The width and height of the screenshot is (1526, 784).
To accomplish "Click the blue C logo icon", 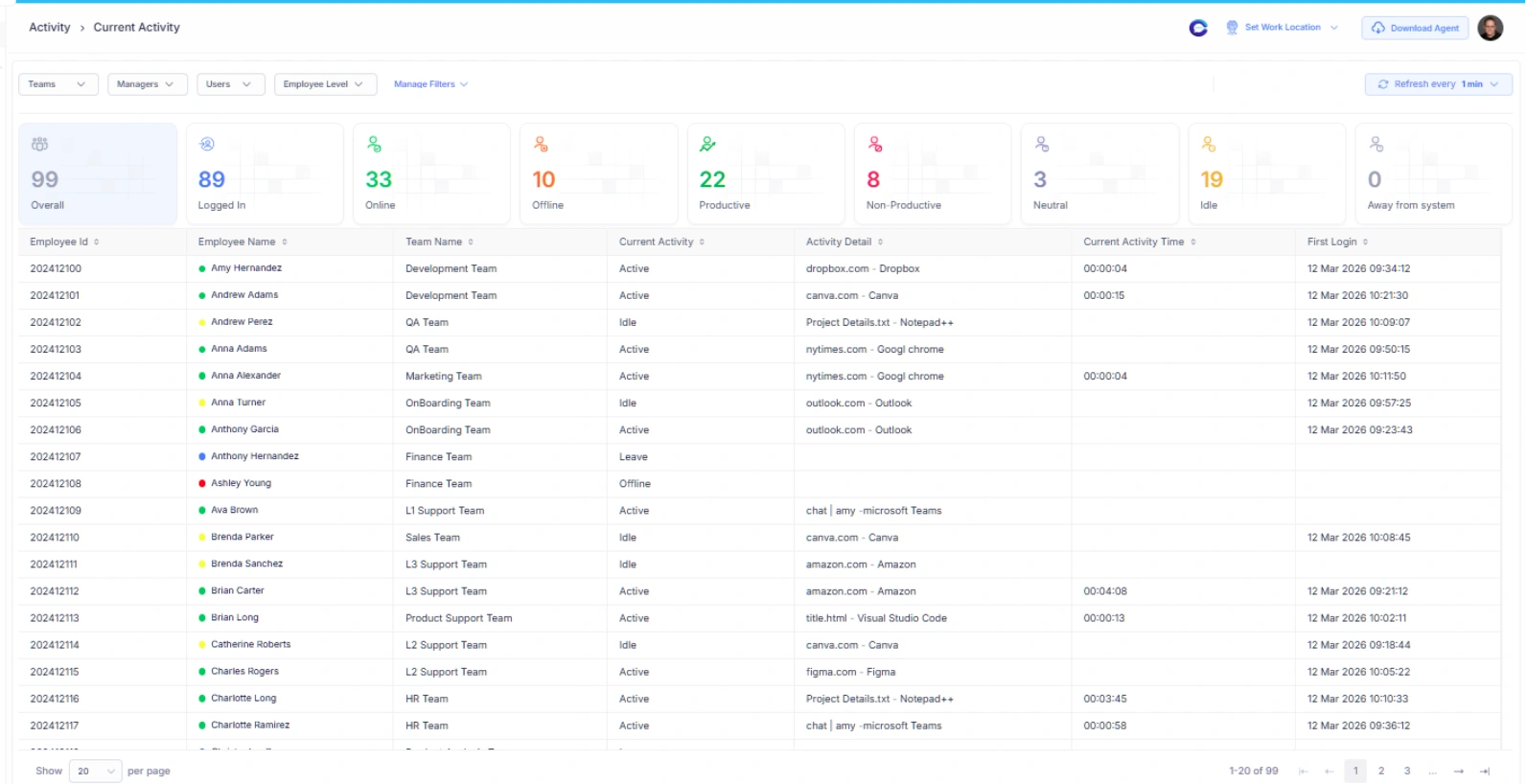I will pyautogui.click(x=1198, y=28).
